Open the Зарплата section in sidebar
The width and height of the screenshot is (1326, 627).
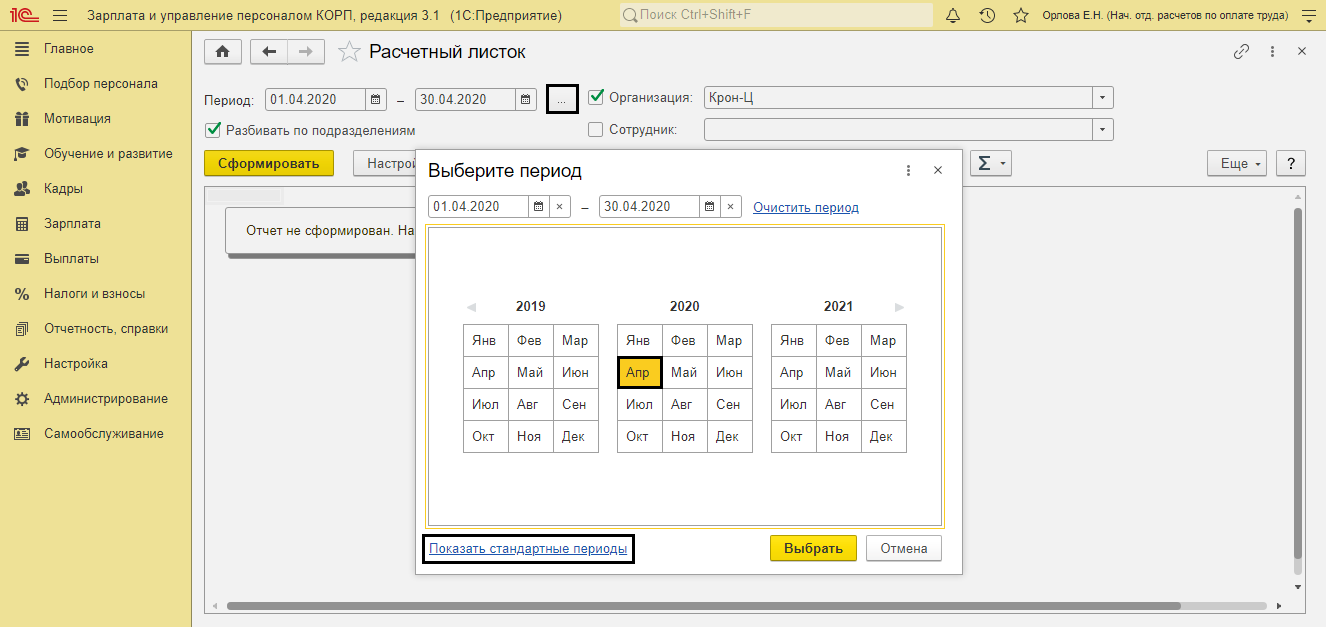[72, 224]
